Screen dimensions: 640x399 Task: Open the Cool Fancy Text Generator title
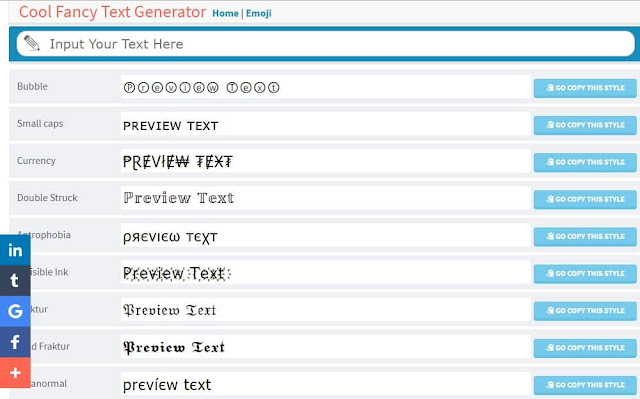coord(112,12)
